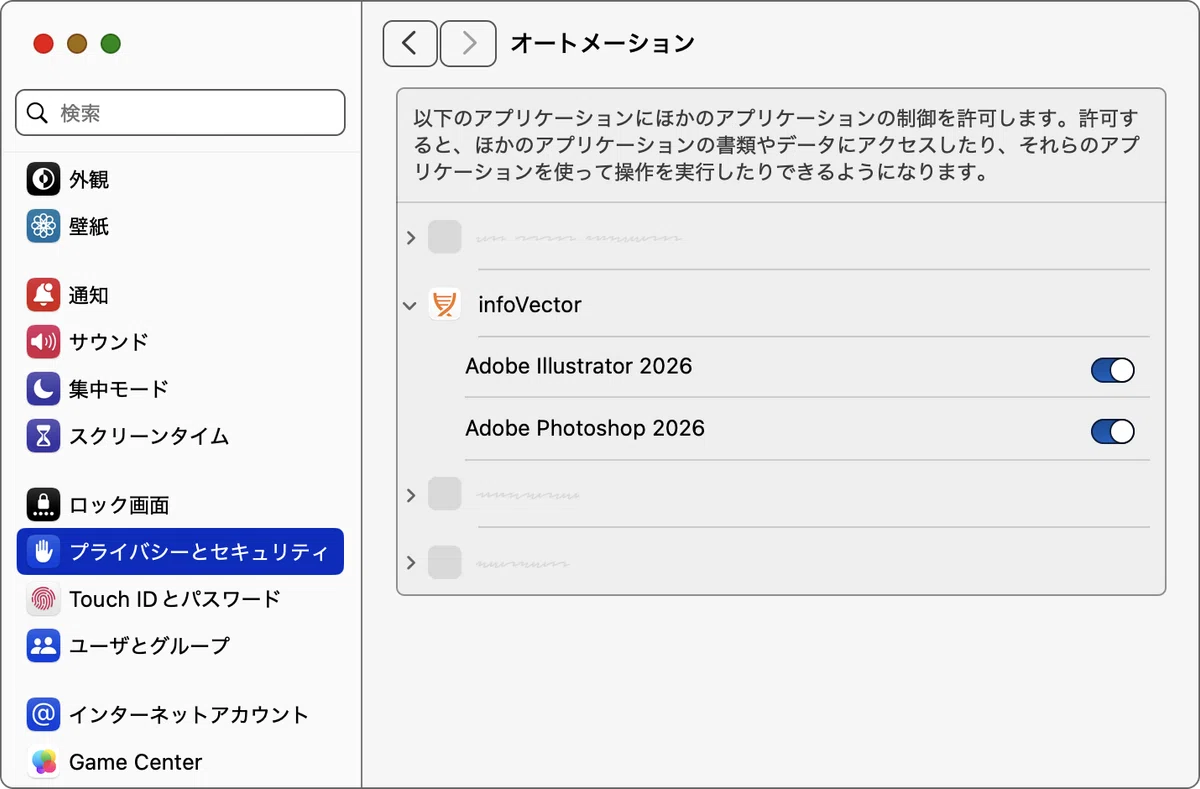1200x789 pixels.
Task: Open 通知 settings pane
Action: [x=180, y=295]
